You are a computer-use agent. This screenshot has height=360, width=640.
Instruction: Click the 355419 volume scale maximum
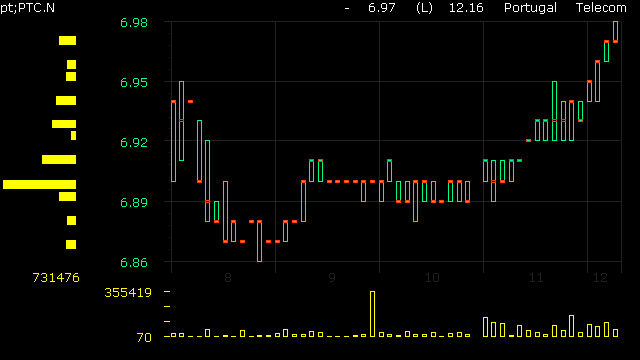[128, 293]
